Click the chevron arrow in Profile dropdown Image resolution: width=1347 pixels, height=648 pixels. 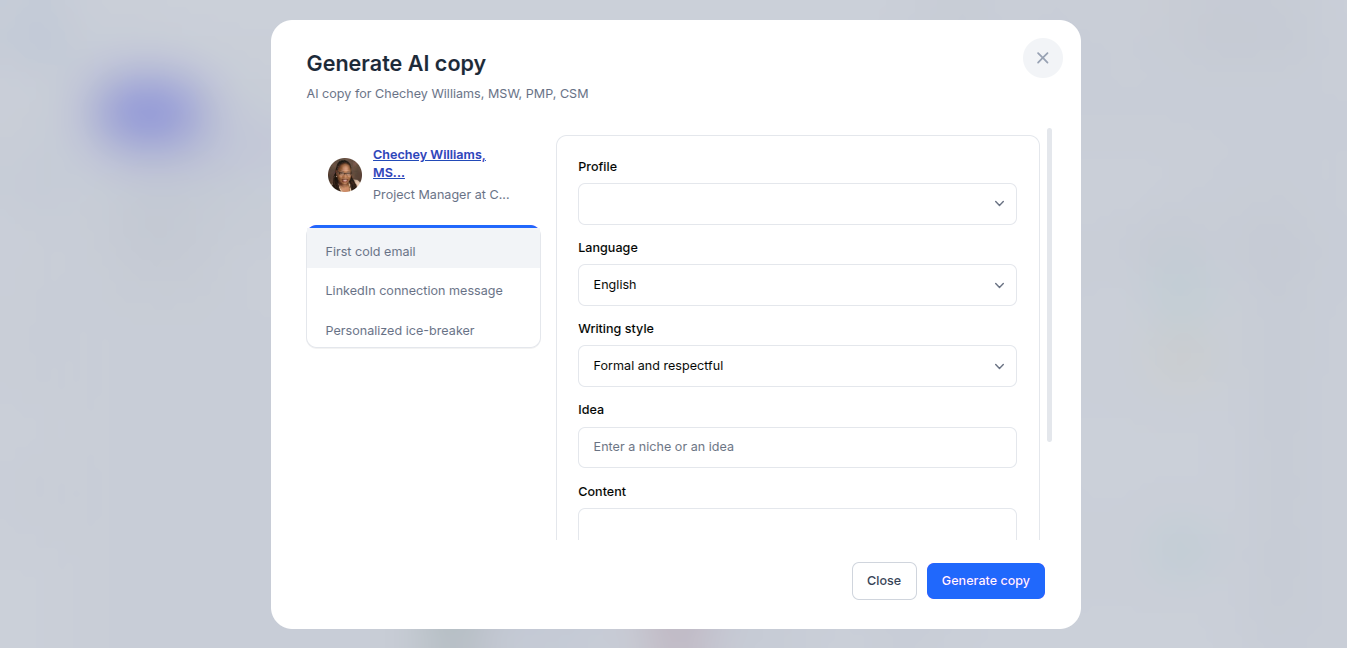coord(999,204)
